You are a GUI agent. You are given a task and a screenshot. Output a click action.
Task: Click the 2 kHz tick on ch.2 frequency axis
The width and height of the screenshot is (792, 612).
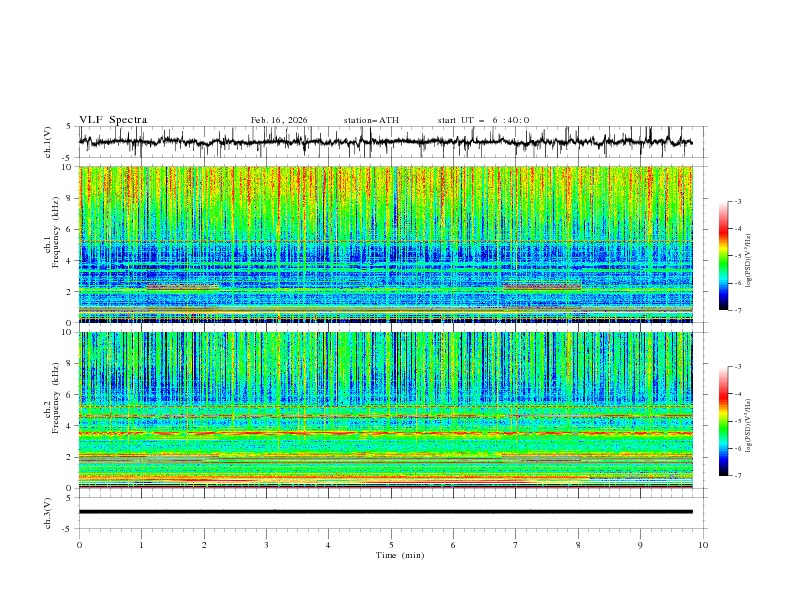tap(70, 457)
